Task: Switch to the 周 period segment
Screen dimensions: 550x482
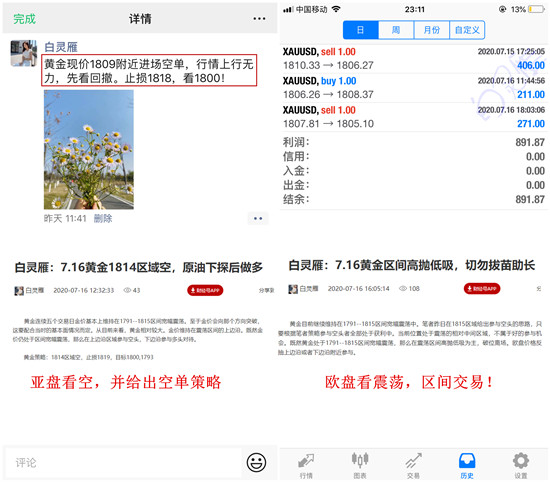Action: click(x=396, y=30)
